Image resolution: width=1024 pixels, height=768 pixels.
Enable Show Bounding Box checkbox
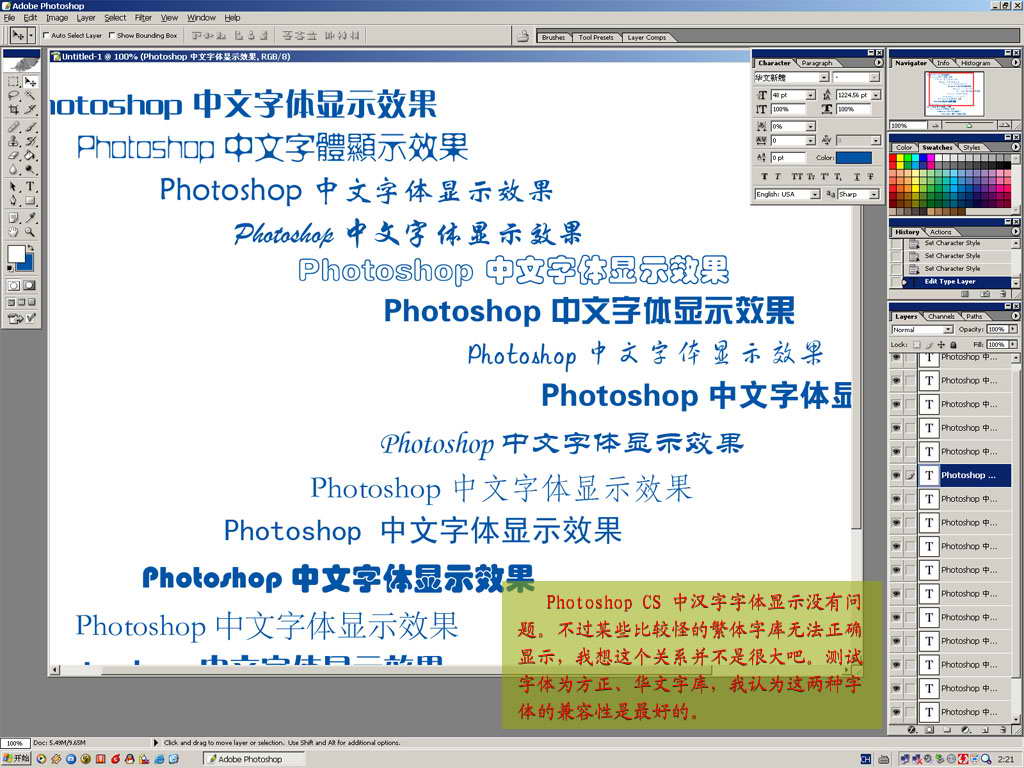coord(112,35)
